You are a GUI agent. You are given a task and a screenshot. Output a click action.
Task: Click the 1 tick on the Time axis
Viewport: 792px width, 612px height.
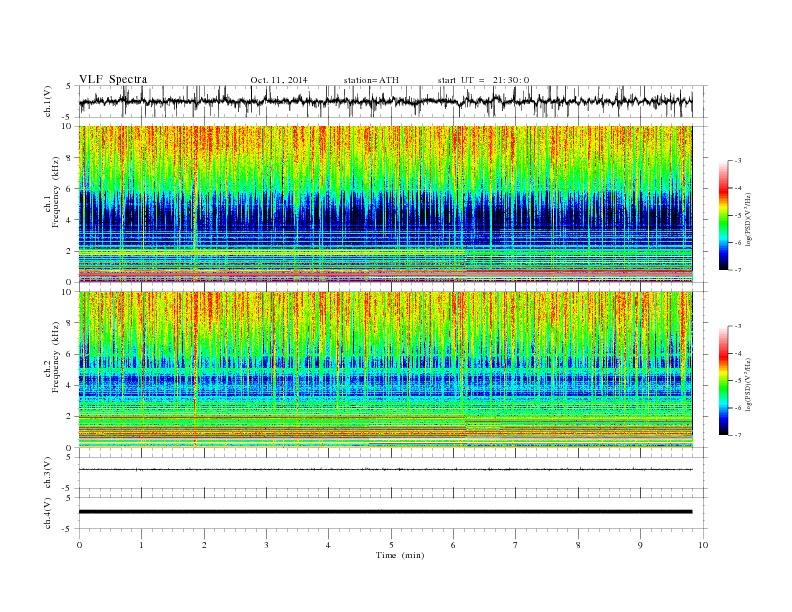(141, 545)
